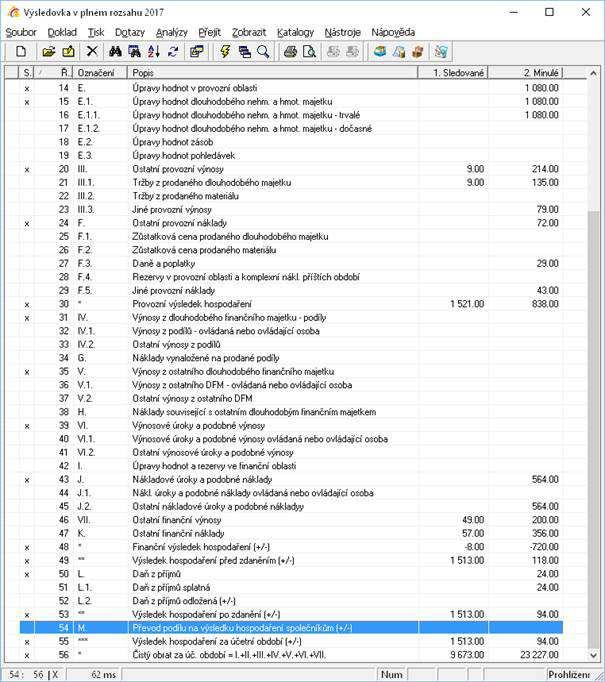Run the lightning bolt quick action icon

point(225,52)
